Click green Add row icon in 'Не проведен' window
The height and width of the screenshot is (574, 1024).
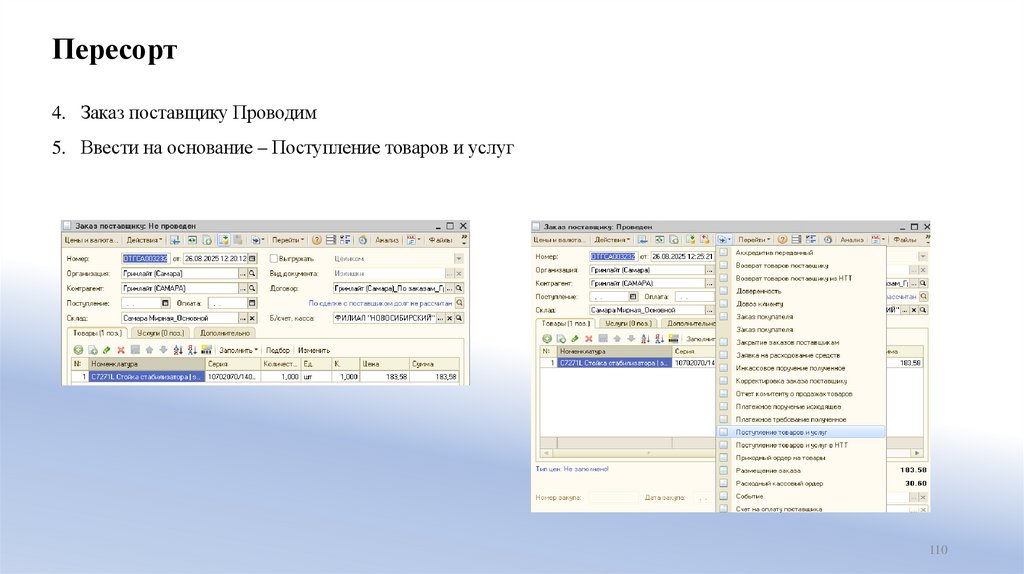(78, 350)
